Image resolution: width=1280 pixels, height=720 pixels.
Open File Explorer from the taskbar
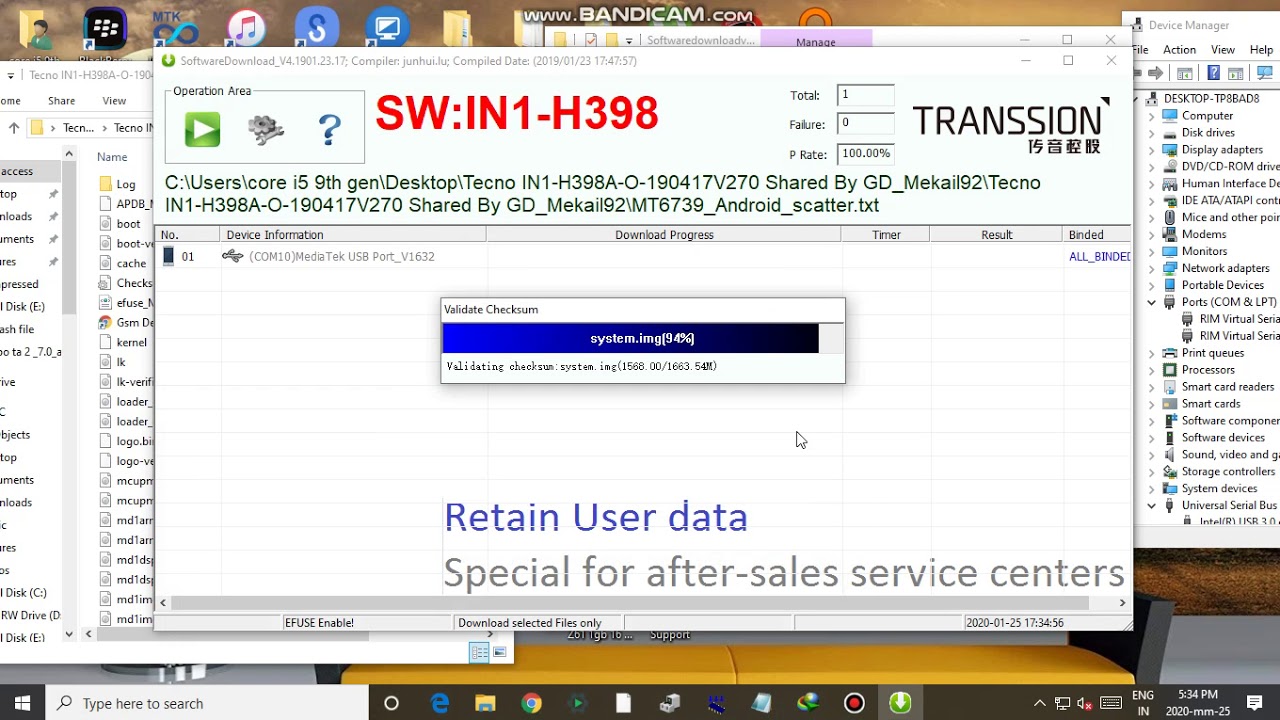(x=485, y=703)
